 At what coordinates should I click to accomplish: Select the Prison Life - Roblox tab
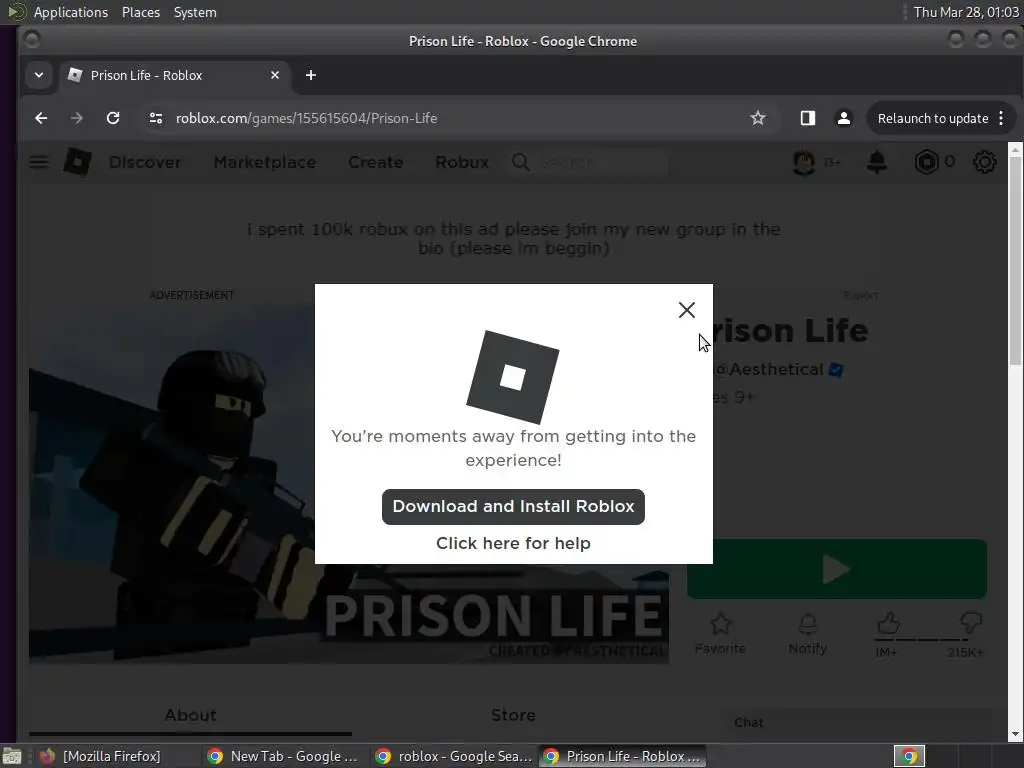[173, 75]
